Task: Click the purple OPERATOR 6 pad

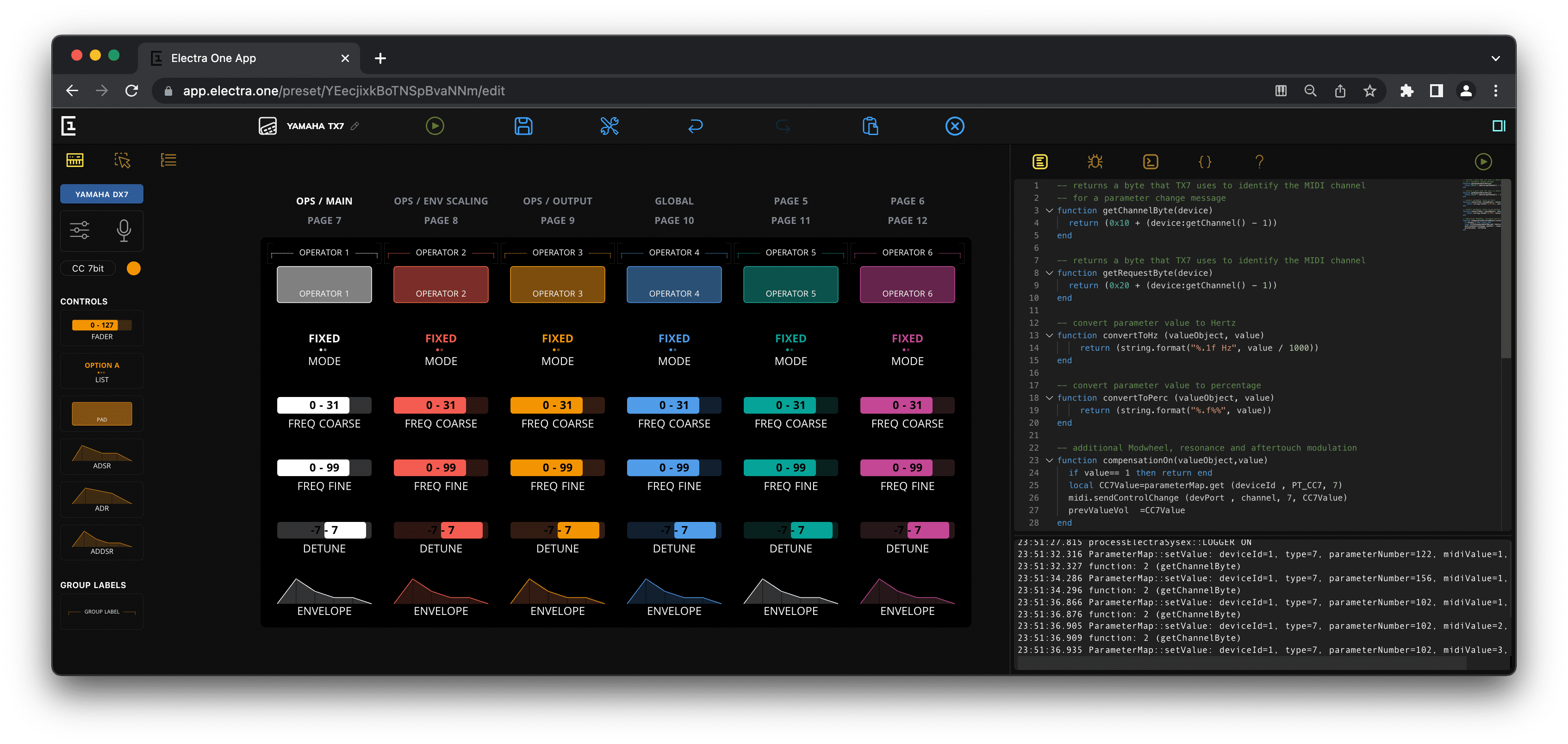Action: 907,285
